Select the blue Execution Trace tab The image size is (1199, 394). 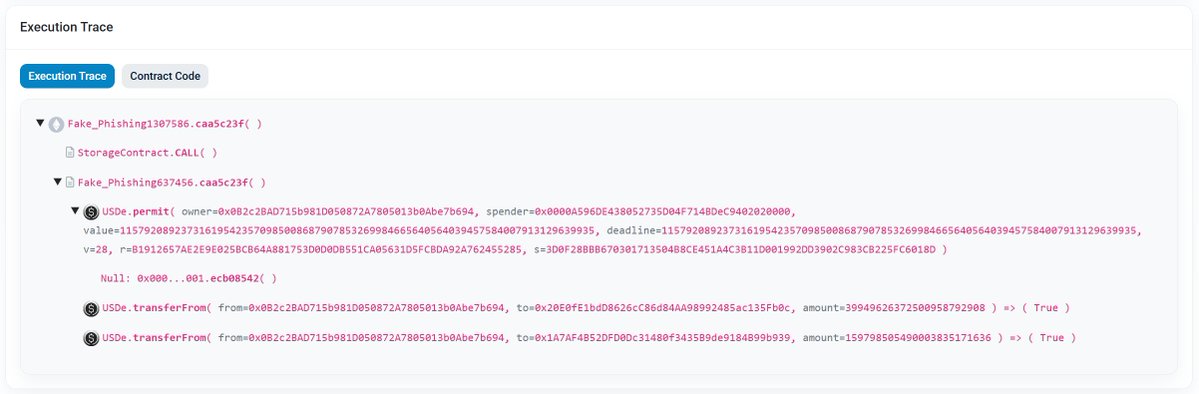point(67,77)
